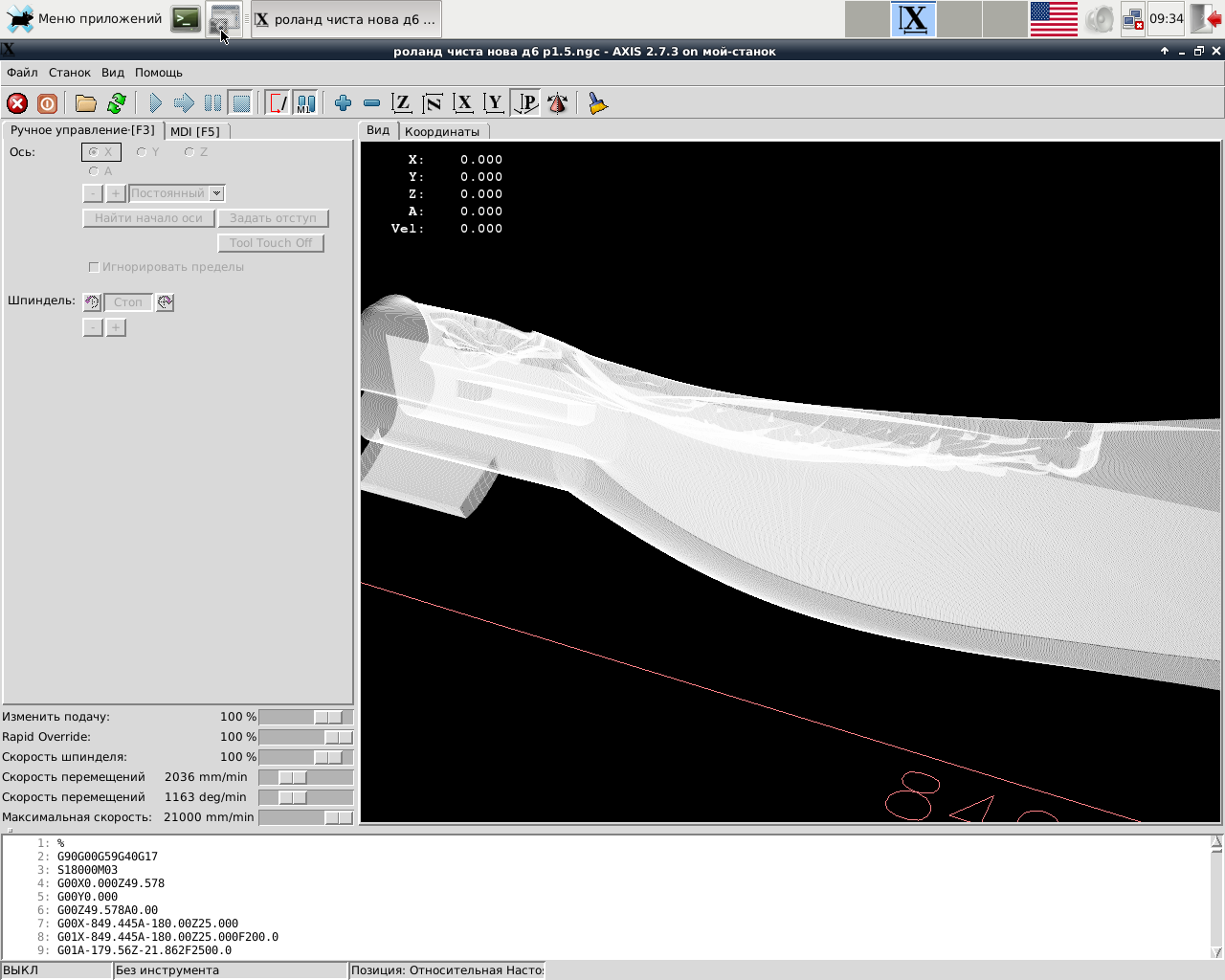1225x980 pixels.
Task: Select the Z axis radio button
Action: point(189,152)
